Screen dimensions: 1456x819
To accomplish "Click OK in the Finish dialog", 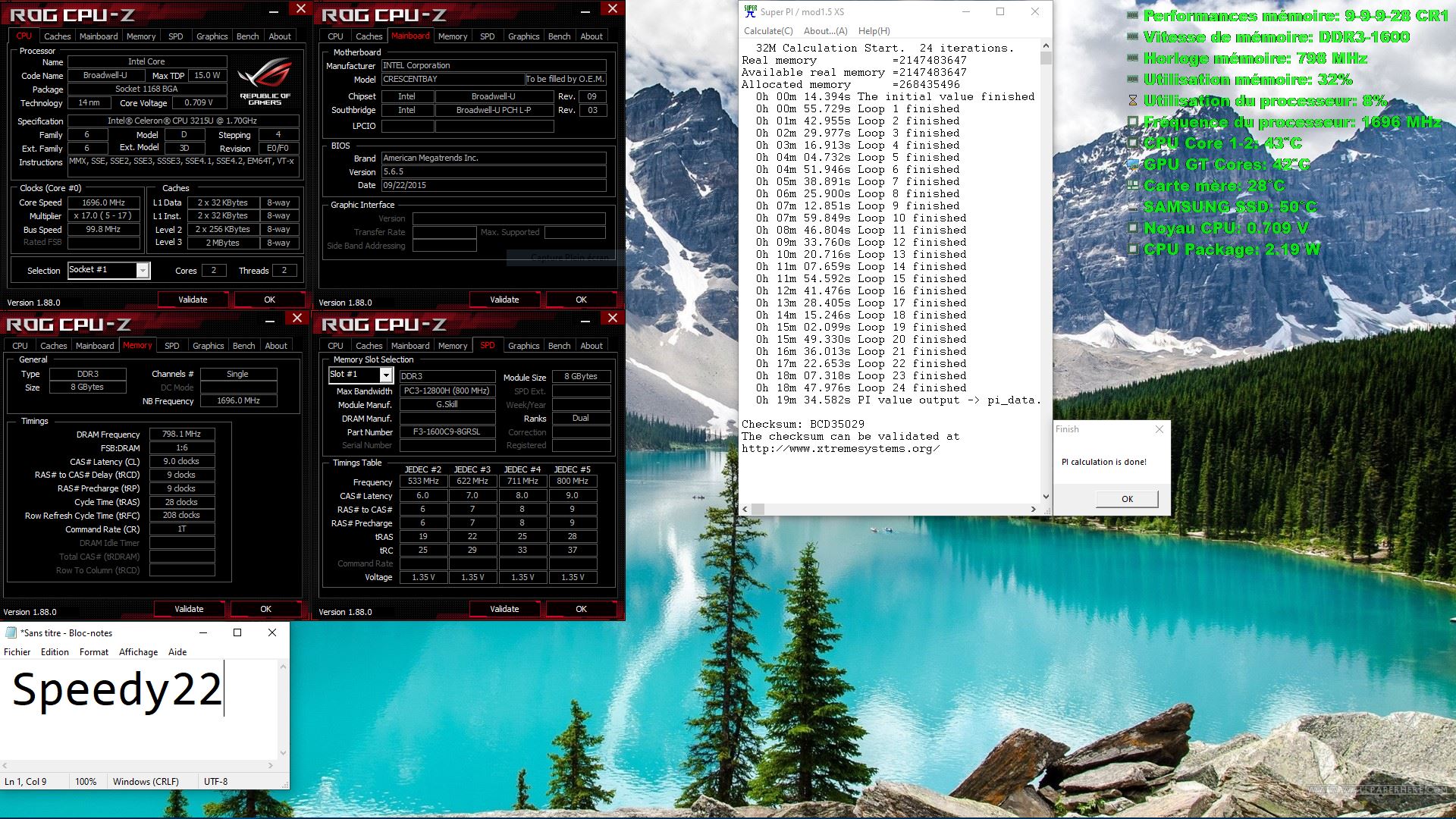I will coord(1127,499).
